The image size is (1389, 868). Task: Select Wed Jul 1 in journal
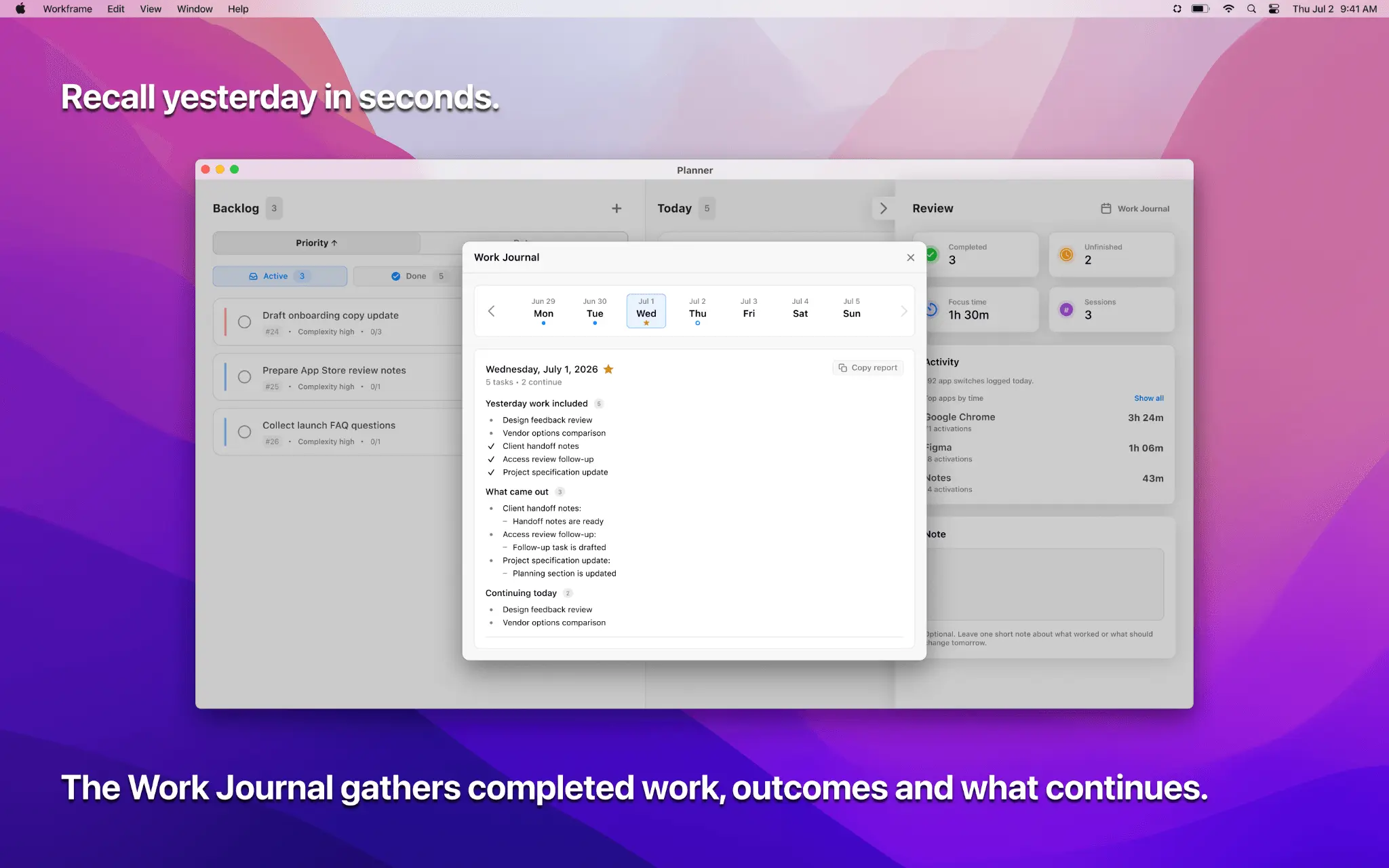point(646,311)
